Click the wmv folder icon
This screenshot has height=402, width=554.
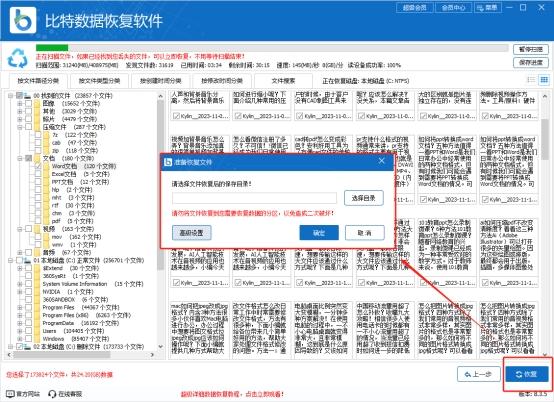tap(47, 244)
